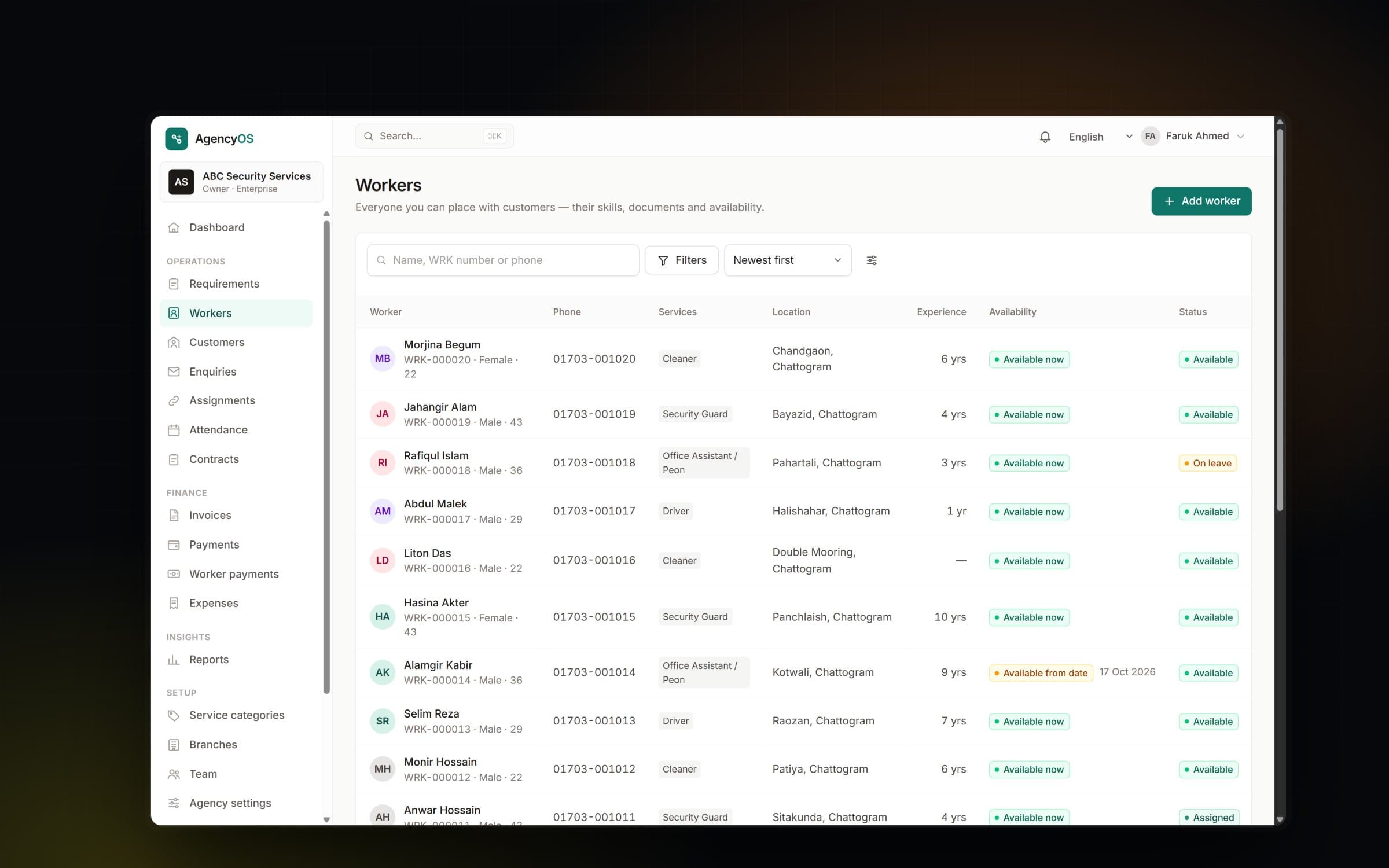Screen dimensions: 1389x868
Task: Click the Branches building icon
Action: (174, 745)
